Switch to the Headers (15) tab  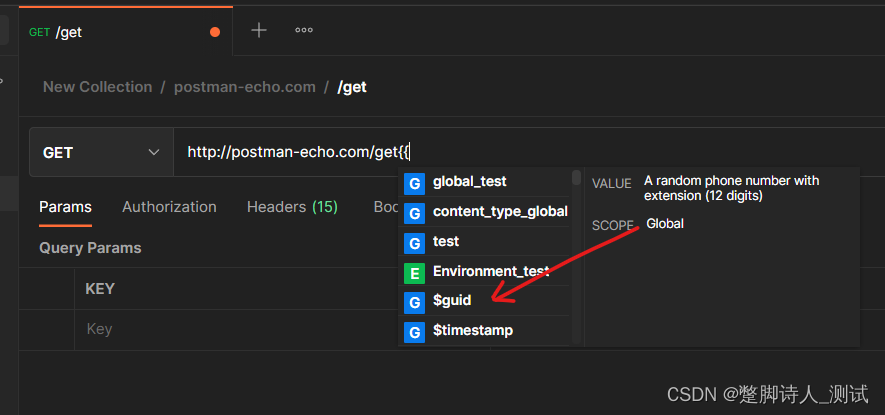tap(292, 207)
